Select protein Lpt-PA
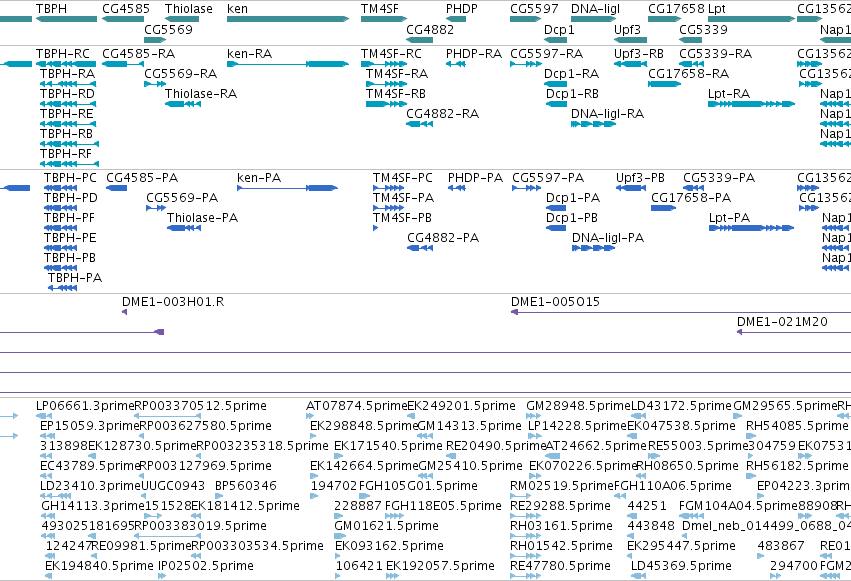Image resolution: width=851 pixels, height=581 pixels. 729,218
